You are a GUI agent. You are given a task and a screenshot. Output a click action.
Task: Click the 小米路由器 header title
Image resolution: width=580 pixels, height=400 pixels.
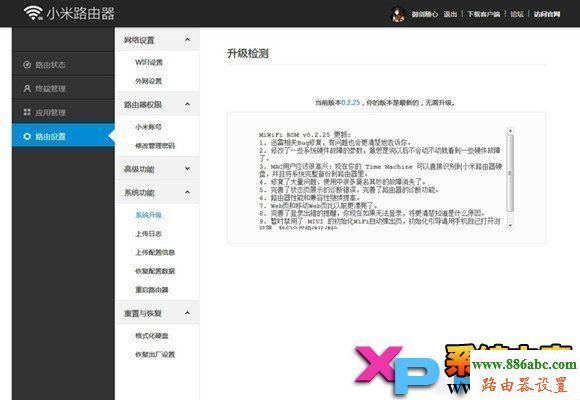pyautogui.click(x=81, y=14)
